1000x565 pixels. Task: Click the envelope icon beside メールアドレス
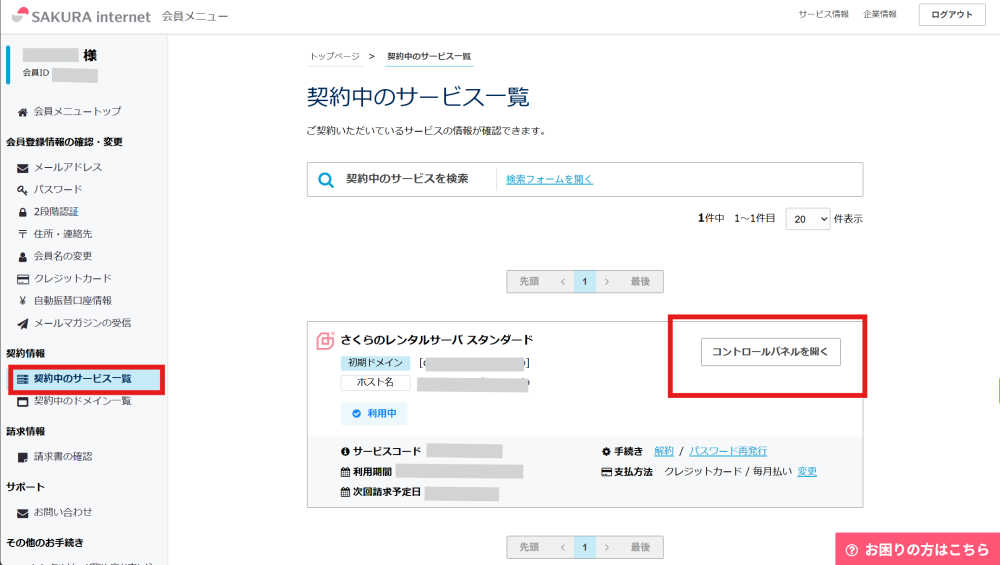point(22,168)
